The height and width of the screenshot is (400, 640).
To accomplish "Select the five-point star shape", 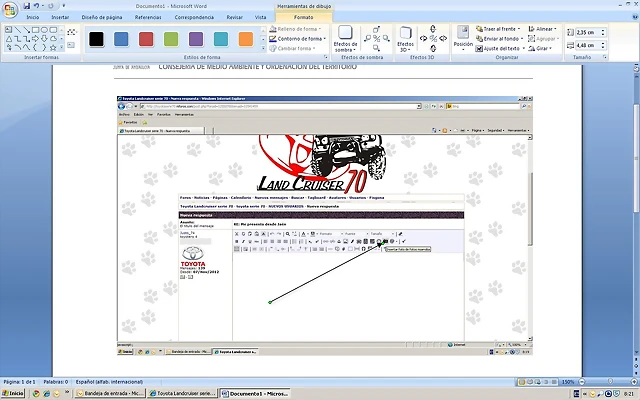I will pyautogui.click(x=53, y=48).
